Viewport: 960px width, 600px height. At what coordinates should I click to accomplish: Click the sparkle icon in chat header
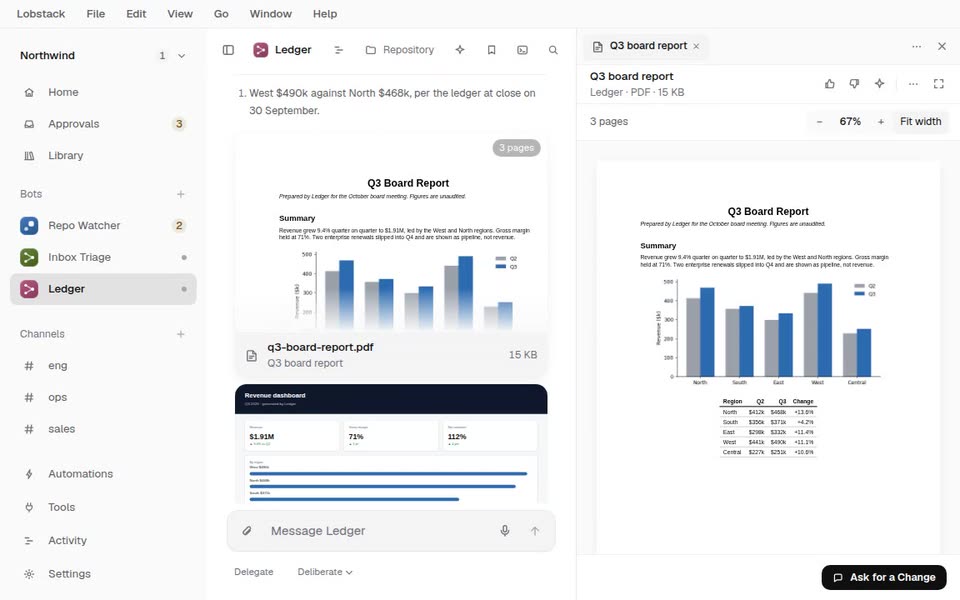click(x=460, y=50)
